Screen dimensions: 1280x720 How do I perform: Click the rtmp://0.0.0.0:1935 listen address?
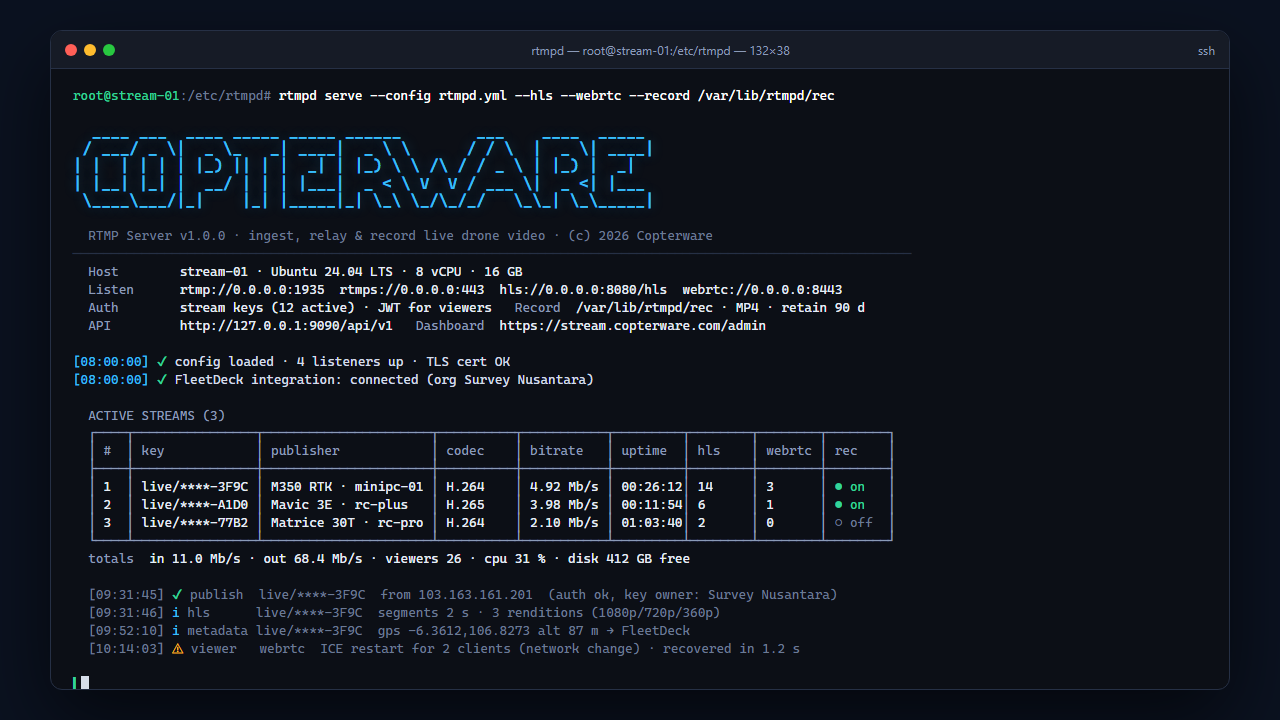(x=252, y=290)
